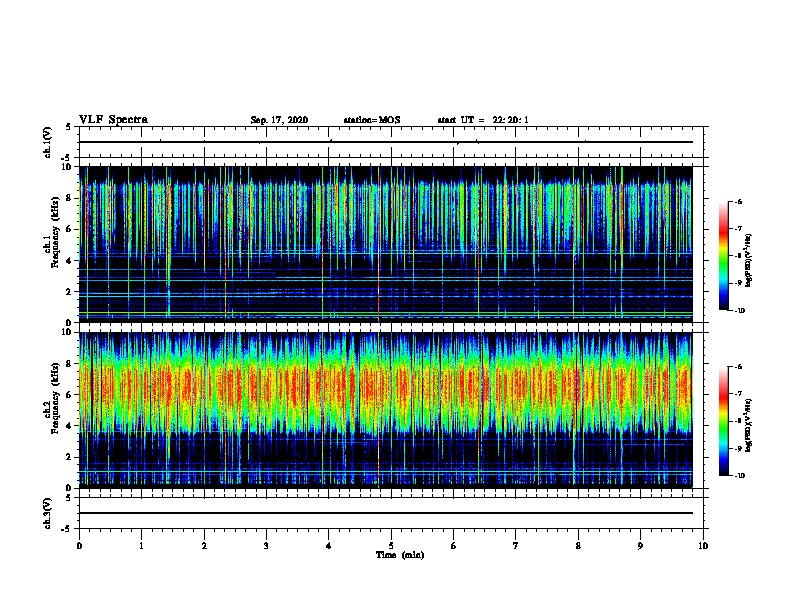This screenshot has width=792, height=612.
Task: Click time-axis tick label "7"
Action: coord(516,545)
